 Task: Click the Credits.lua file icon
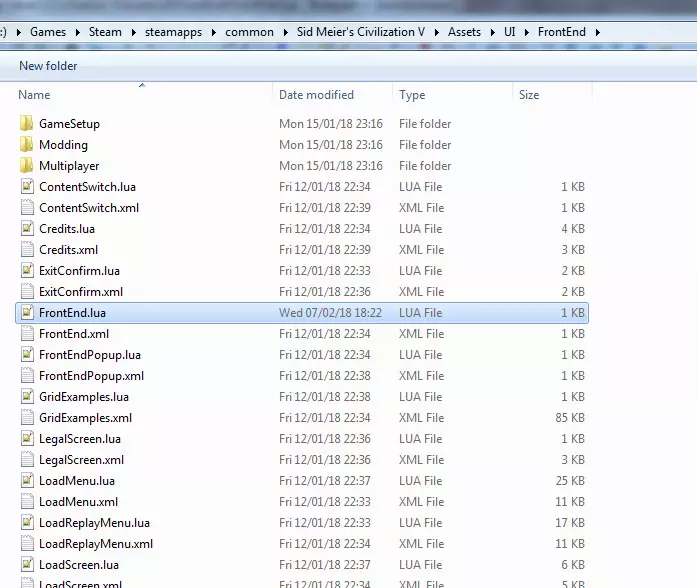click(27, 228)
